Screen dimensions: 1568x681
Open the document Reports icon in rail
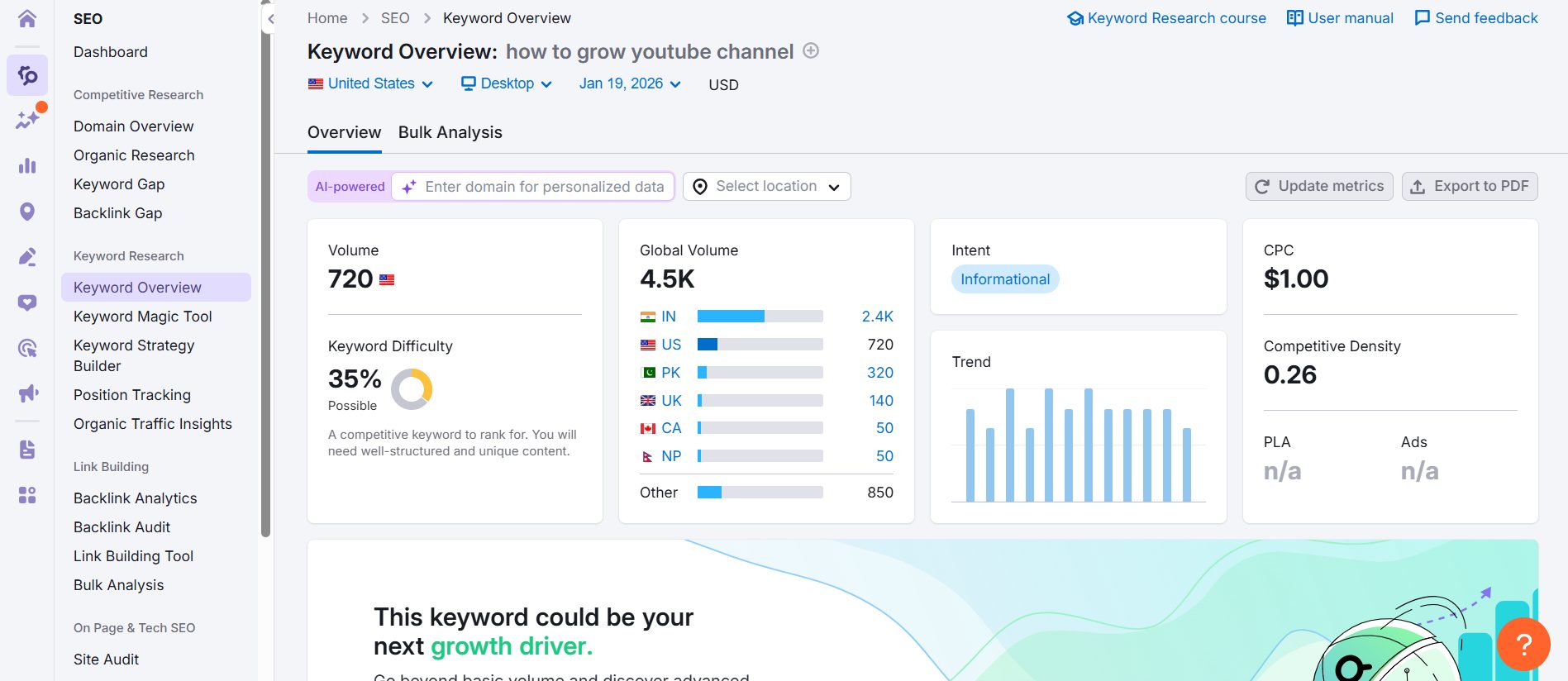coord(27,450)
